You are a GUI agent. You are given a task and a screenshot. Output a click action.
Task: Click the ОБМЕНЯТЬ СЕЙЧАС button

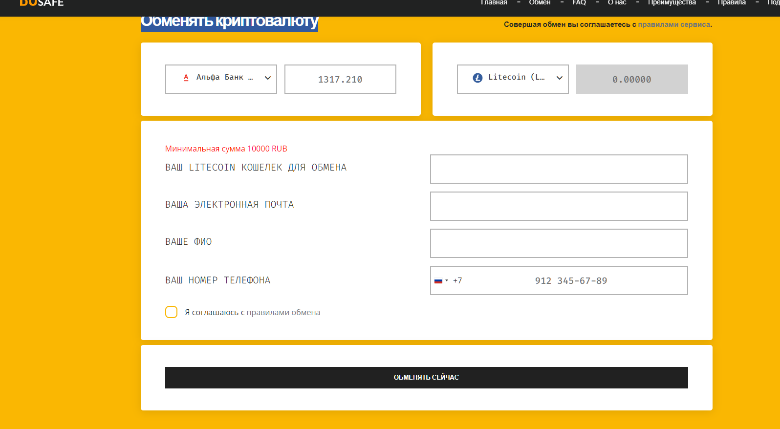point(426,378)
